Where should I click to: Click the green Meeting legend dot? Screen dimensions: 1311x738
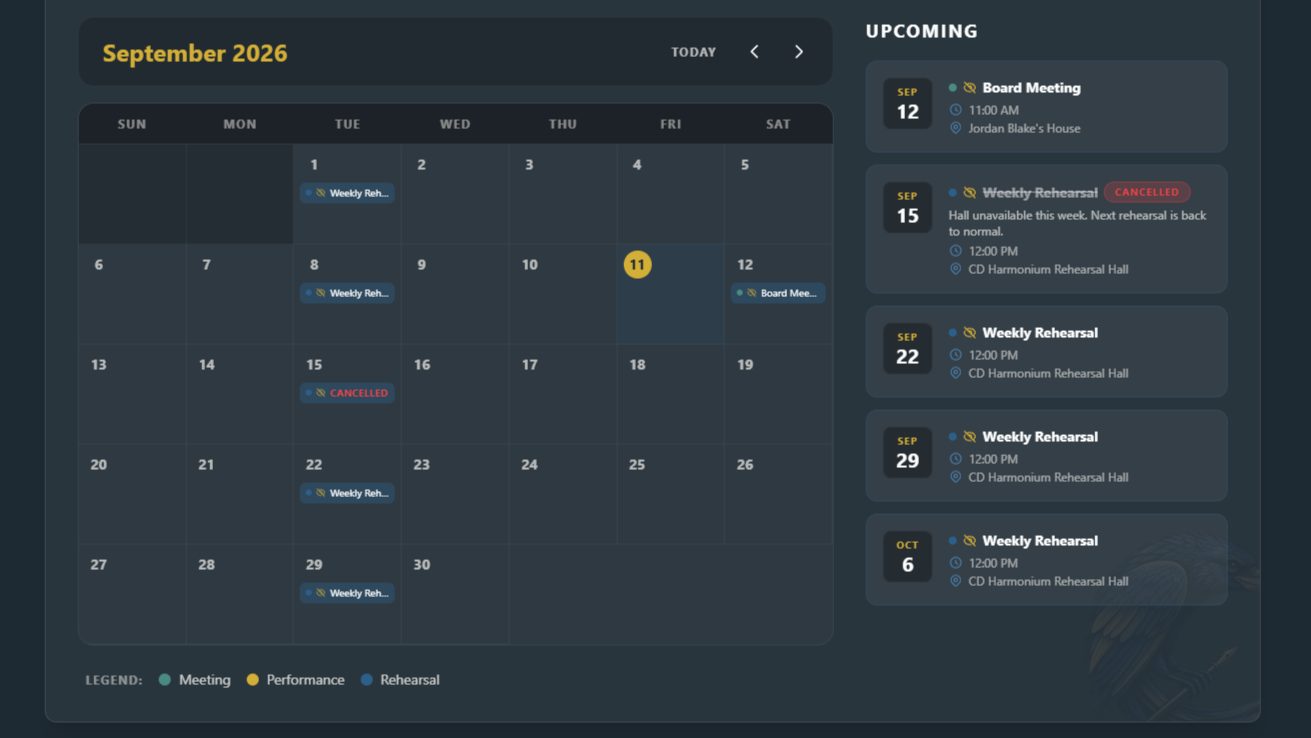(x=165, y=680)
